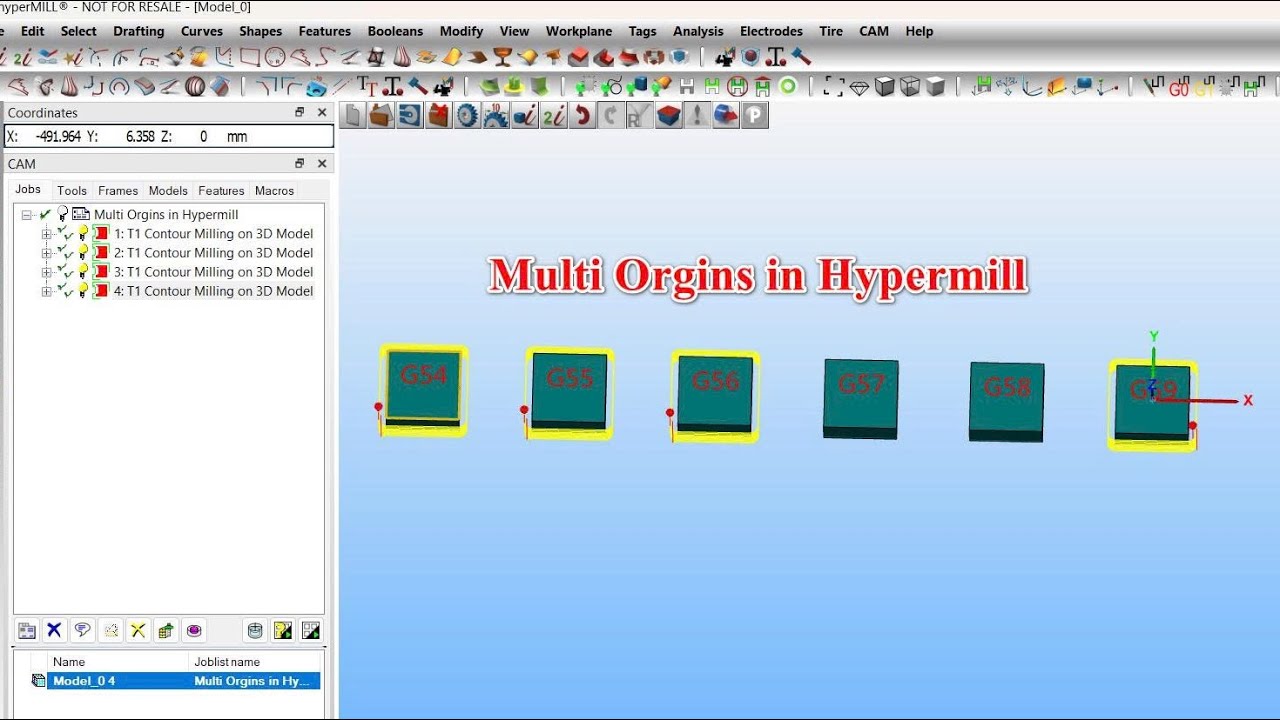Toggle the green checkmark of the Multi Orgins joblist
The image size is (1280, 720).
pos(45,214)
